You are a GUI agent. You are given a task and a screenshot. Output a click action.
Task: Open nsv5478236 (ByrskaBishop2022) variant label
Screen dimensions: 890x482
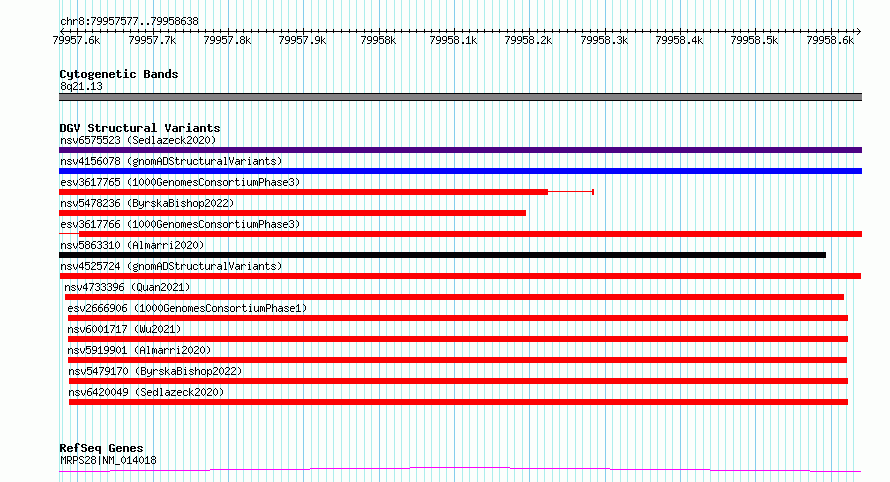pyautogui.click(x=147, y=203)
